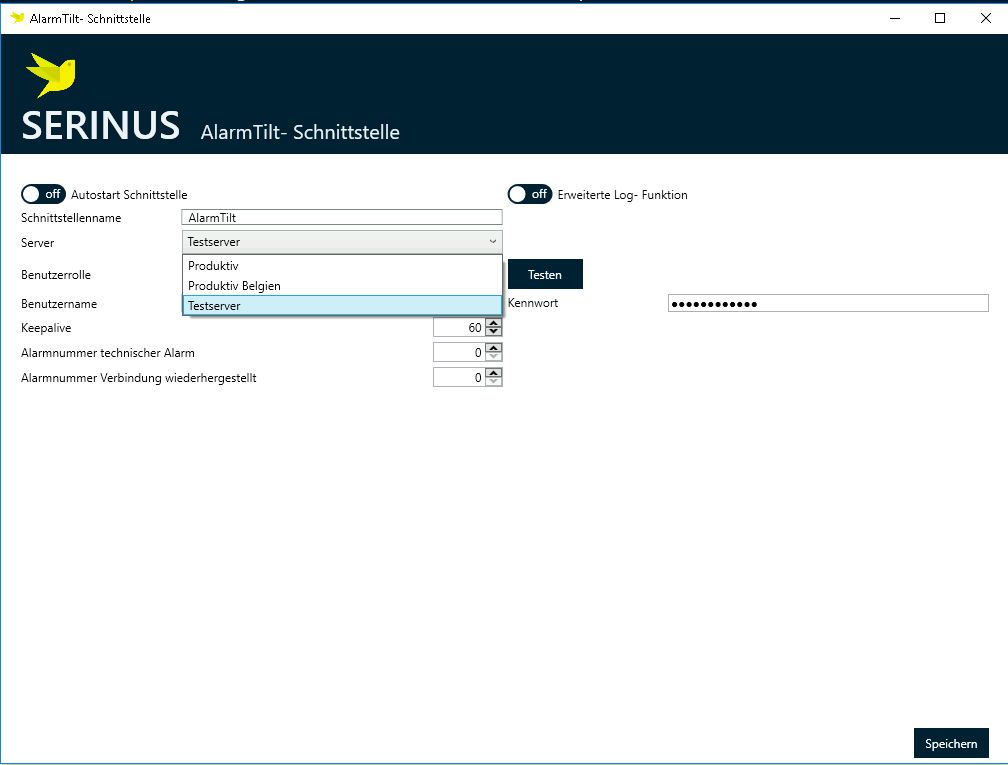The image size is (1008, 765).
Task: Click the Alarmnummer technischer Alarm number field
Action: tap(459, 352)
